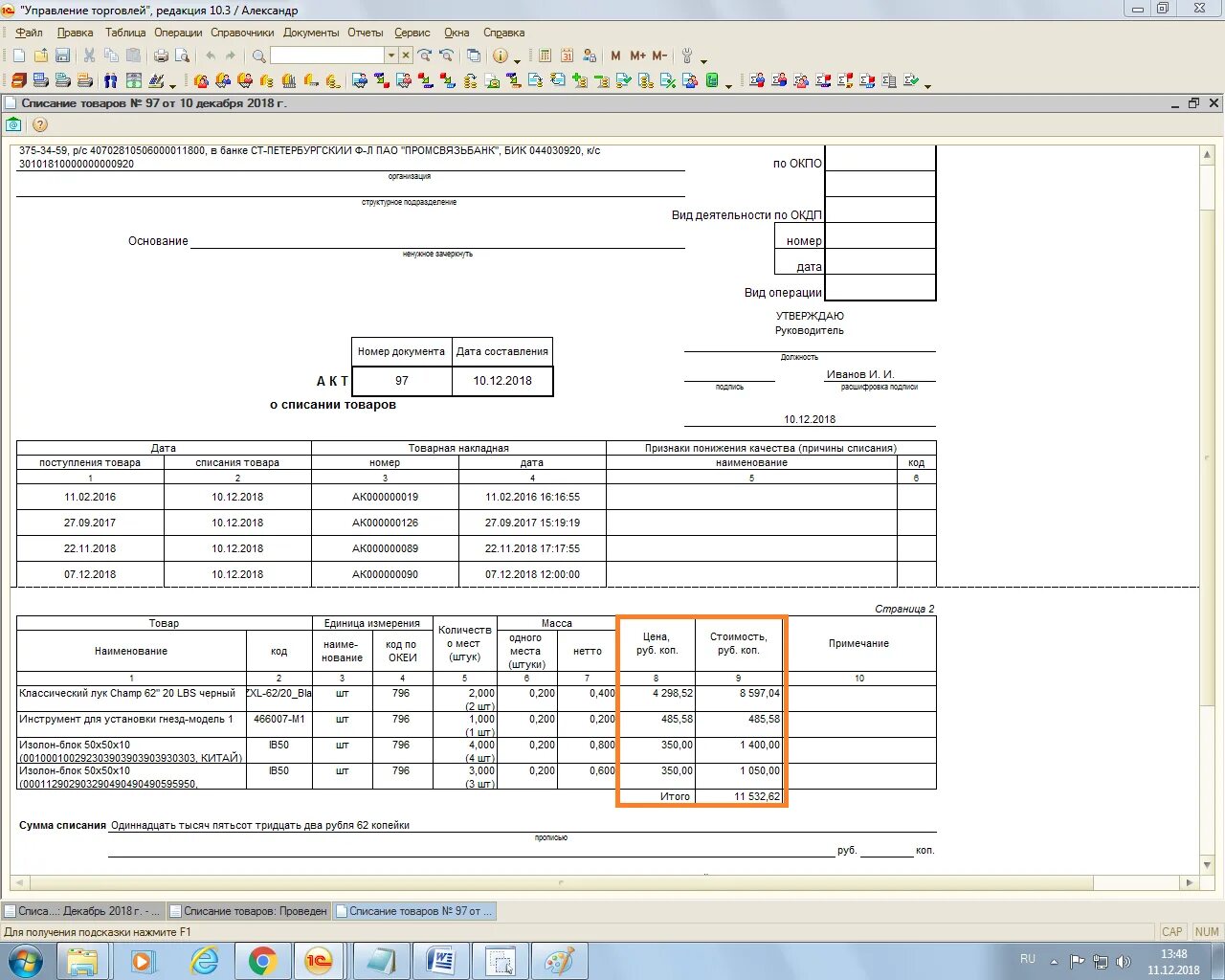Open the Calculator icon
This screenshot has width=1225, height=980.
[x=545, y=56]
